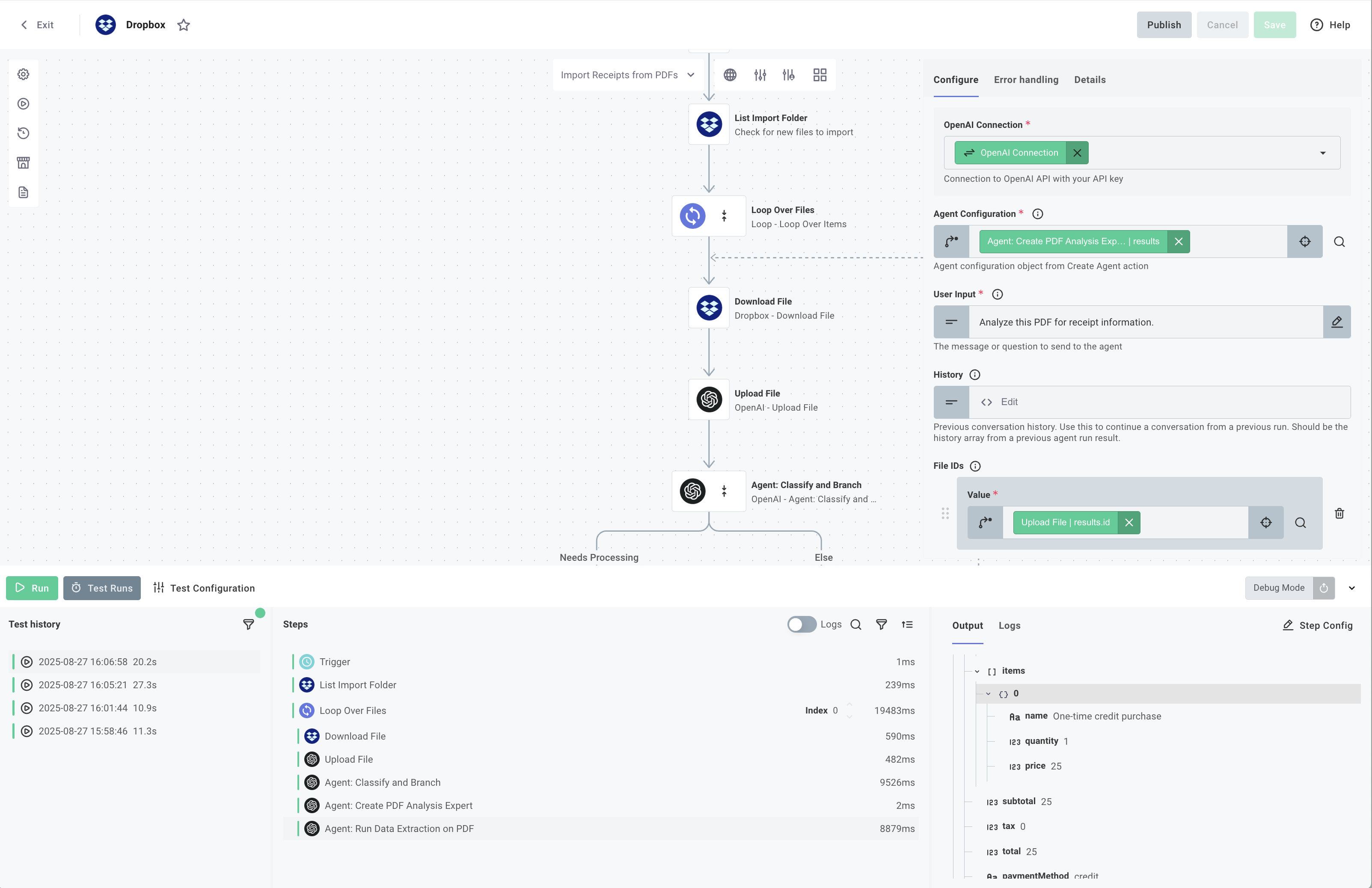The image size is (1372, 888).
Task: Open the notes document icon in sidebar
Action: [x=23, y=192]
